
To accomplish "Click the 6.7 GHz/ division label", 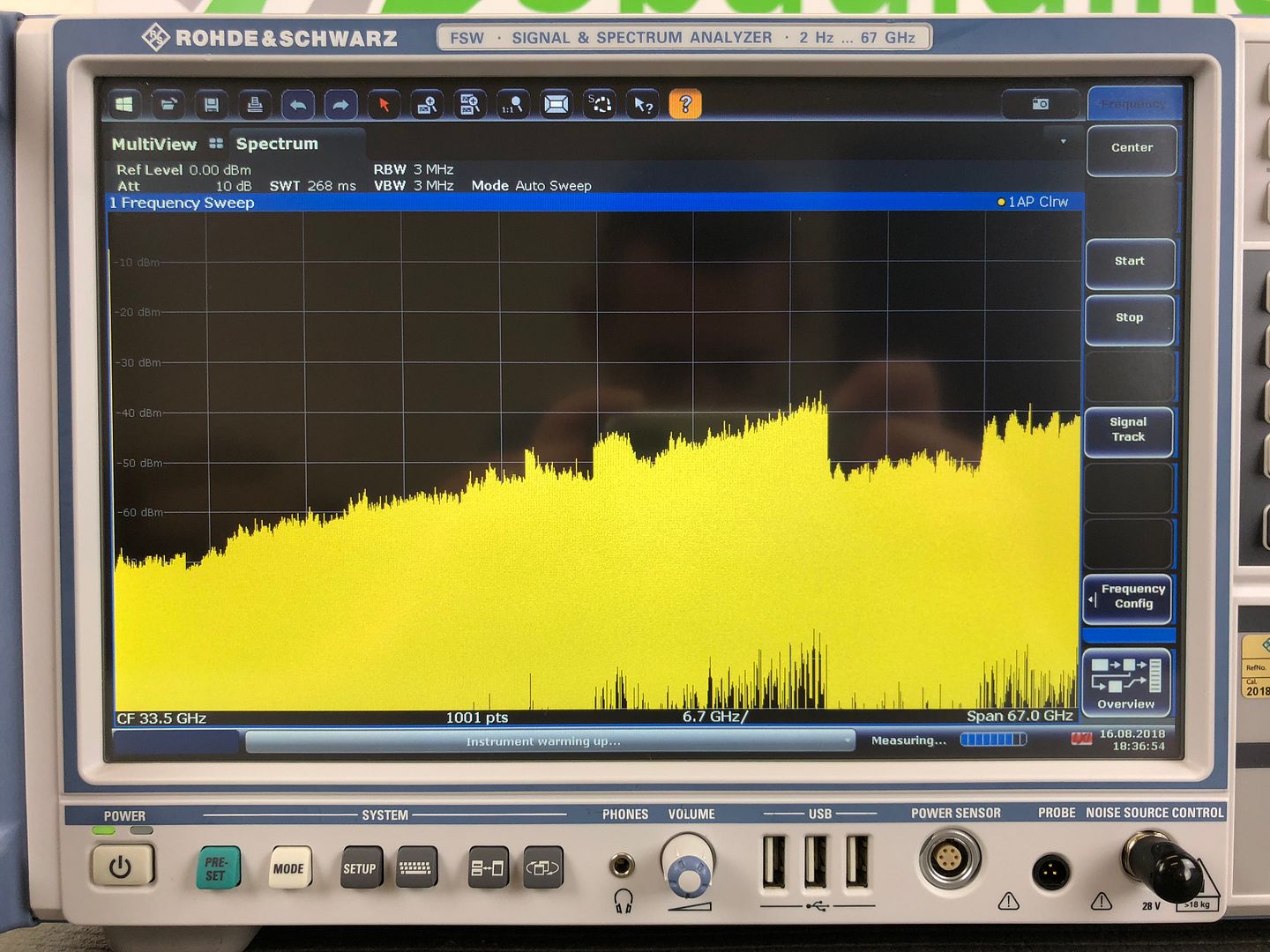I will click(x=715, y=717).
